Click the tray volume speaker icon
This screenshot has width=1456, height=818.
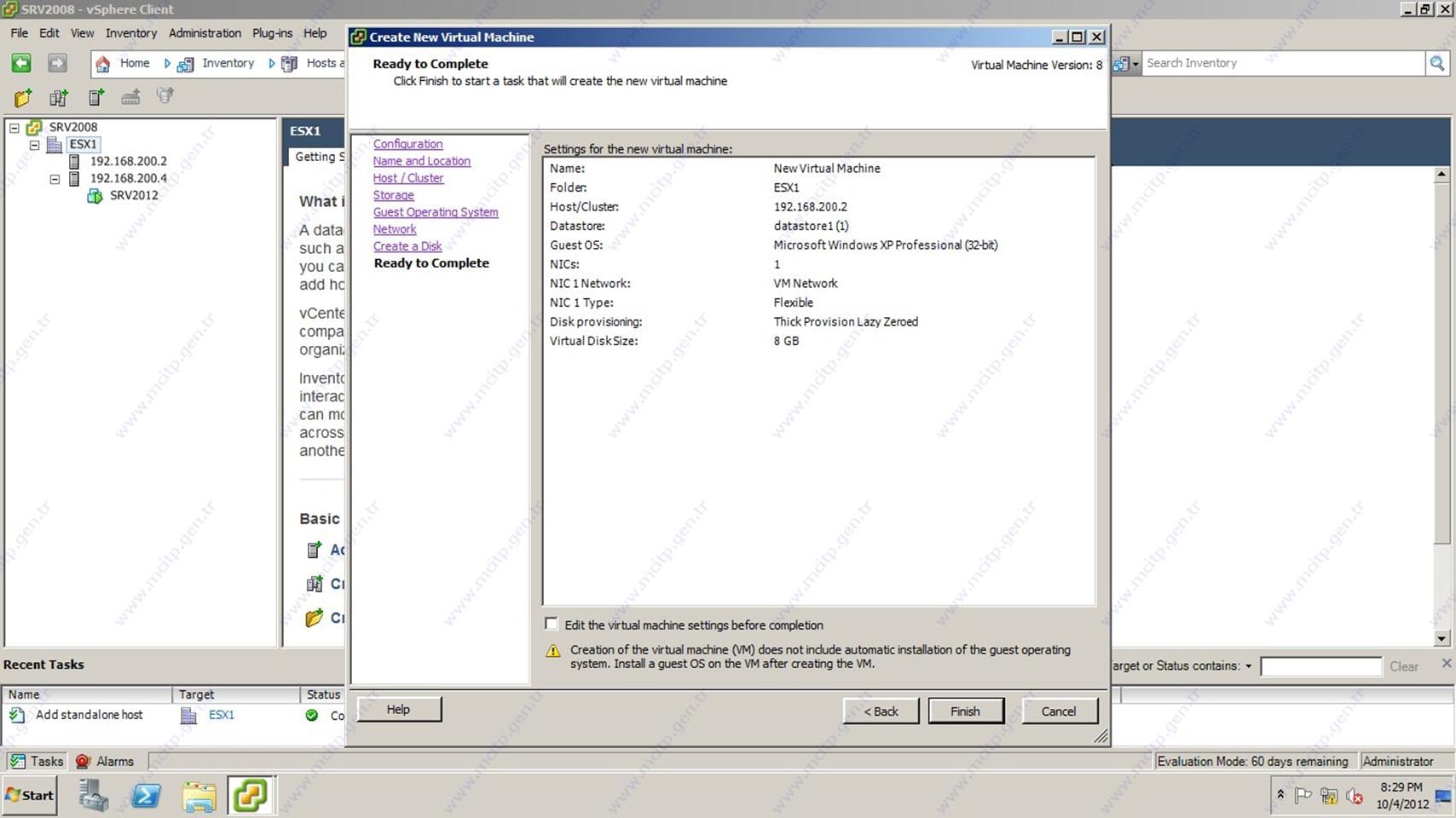[1355, 796]
